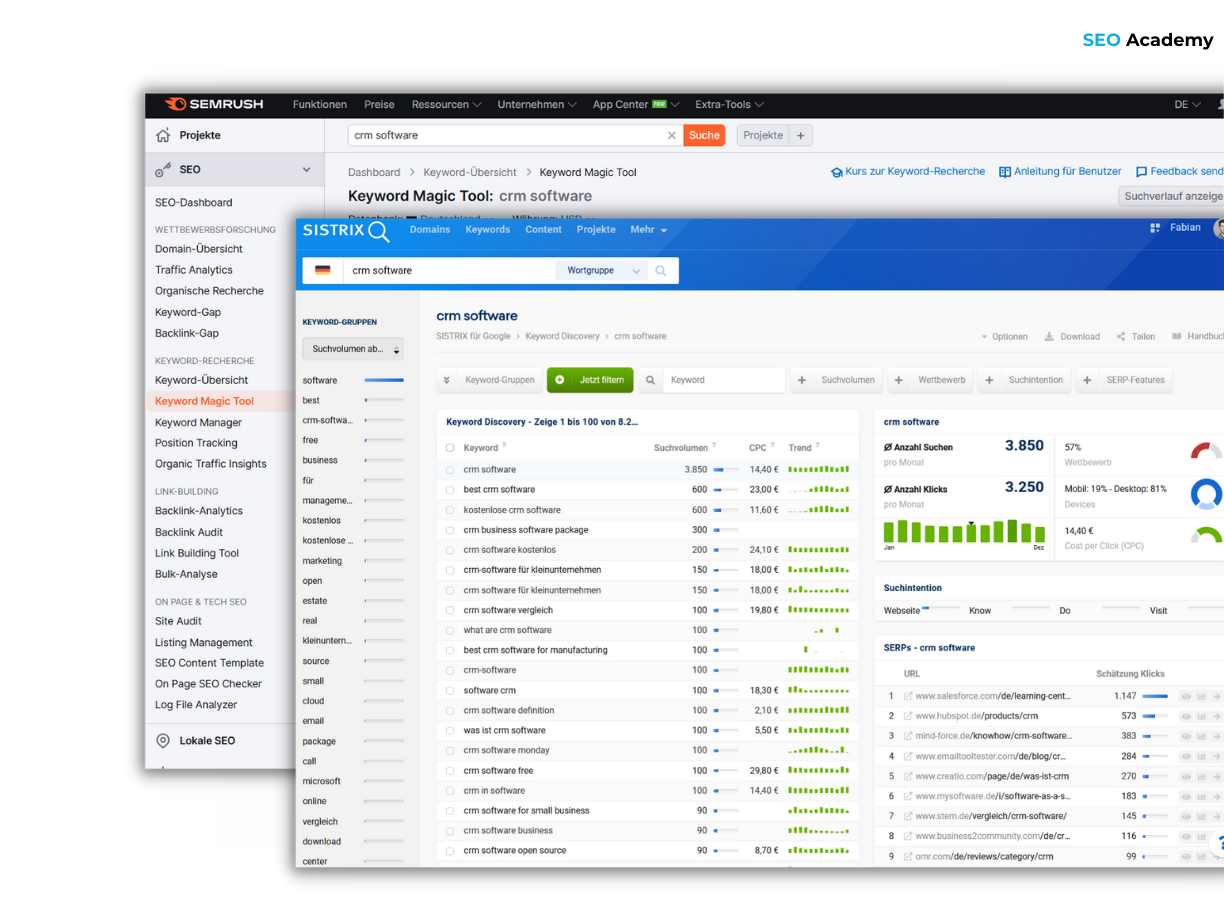
Task: Click the help icon next to the Keyword column header
Action: (504, 447)
